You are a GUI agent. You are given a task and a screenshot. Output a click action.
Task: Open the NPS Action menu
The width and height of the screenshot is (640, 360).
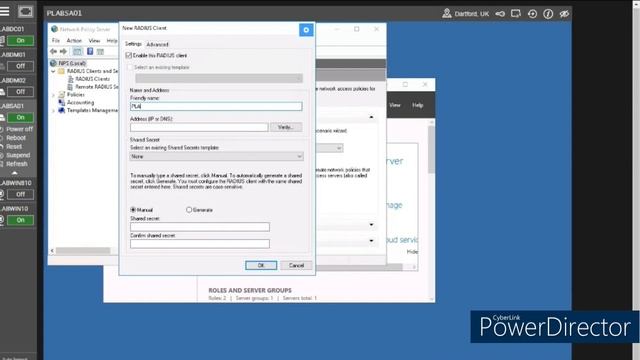74,41
